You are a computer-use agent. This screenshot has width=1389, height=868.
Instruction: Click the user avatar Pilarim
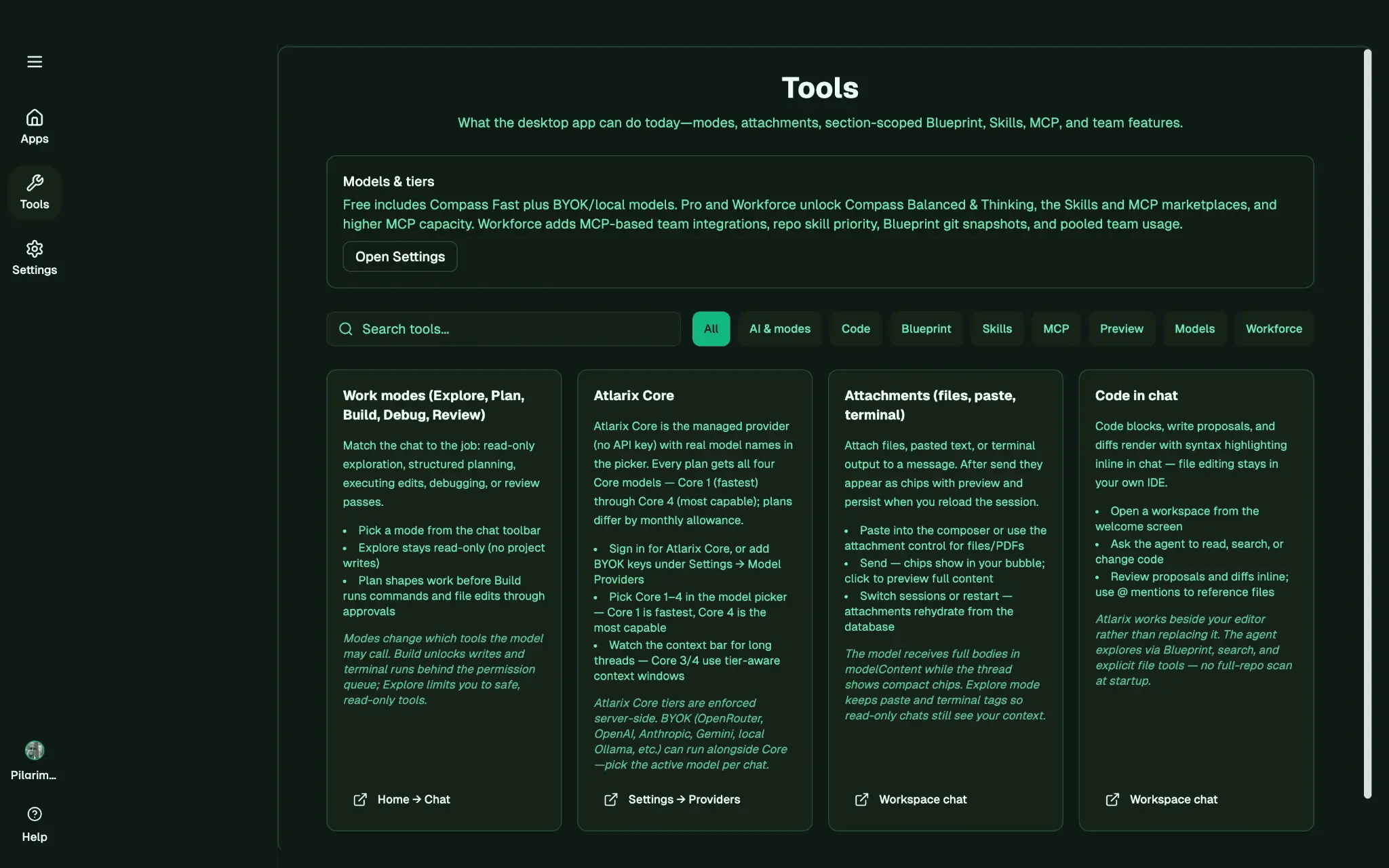click(35, 750)
